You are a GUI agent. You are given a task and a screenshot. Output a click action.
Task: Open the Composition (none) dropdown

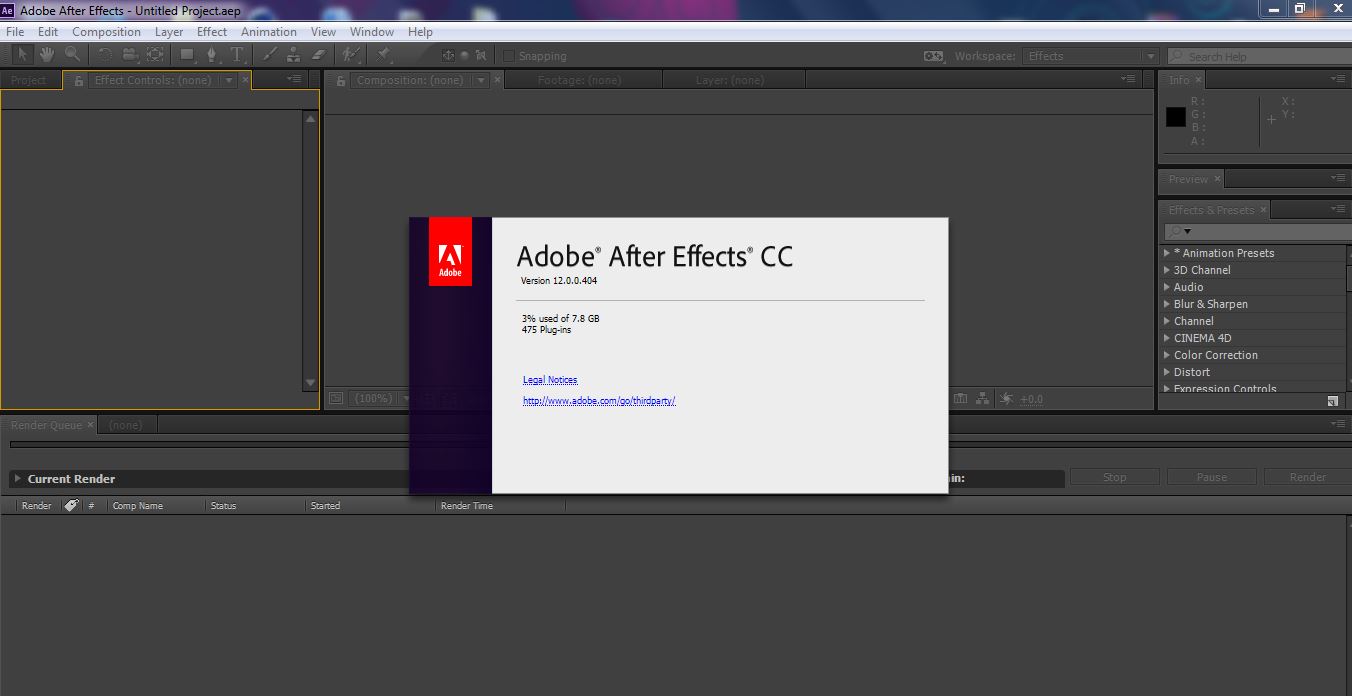tap(481, 80)
